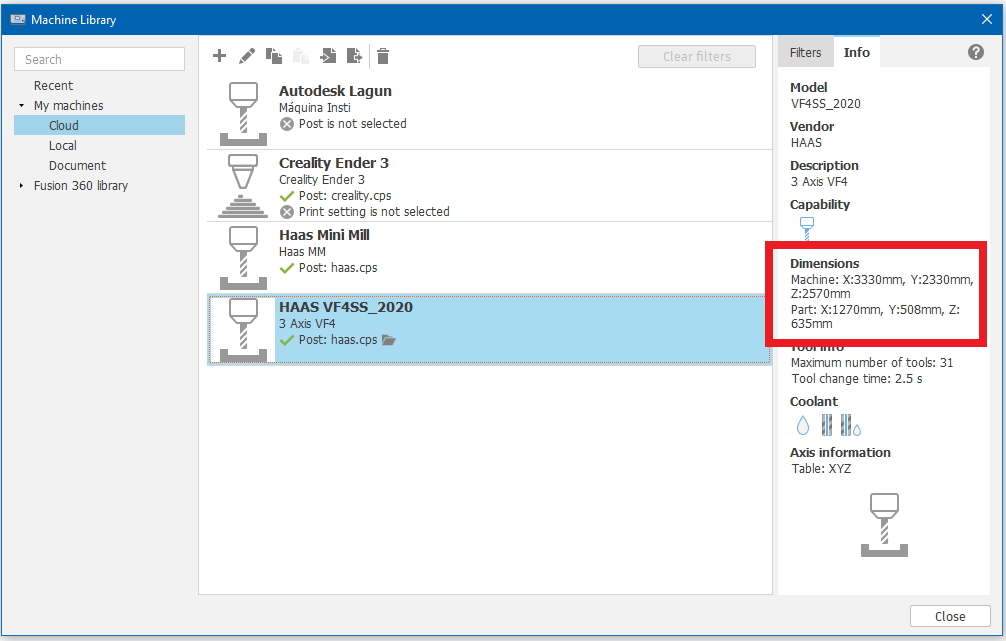Click the greyed paste machine icon

(x=301, y=56)
